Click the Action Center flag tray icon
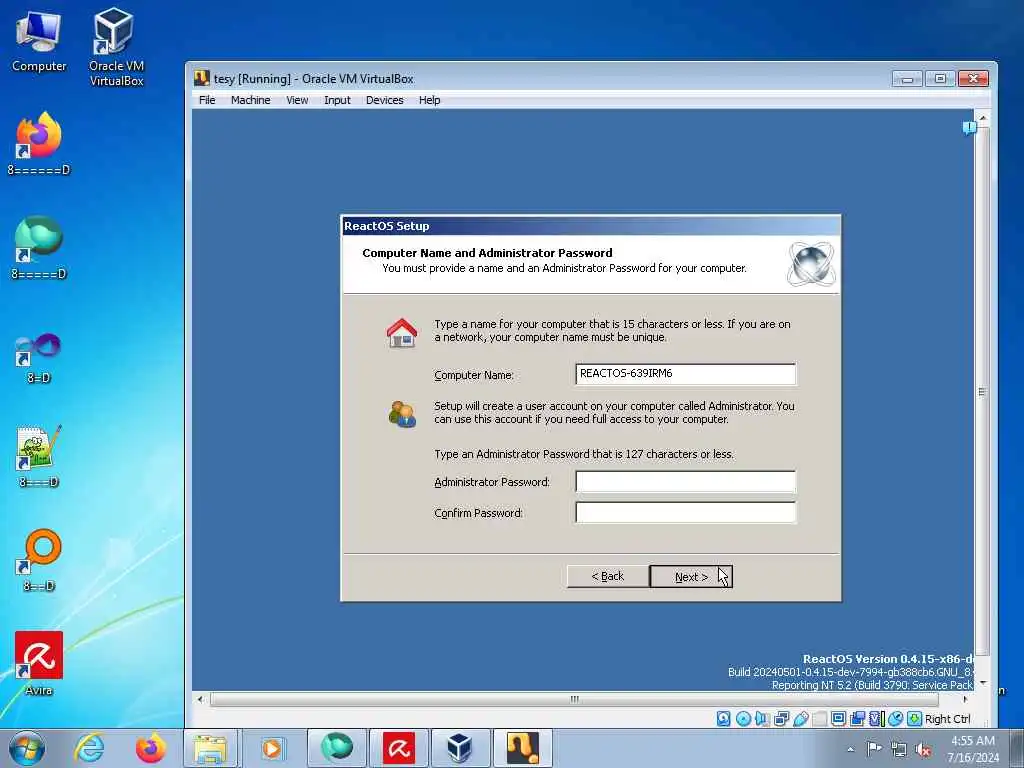Viewport: 1024px width, 768px height. (x=874, y=749)
